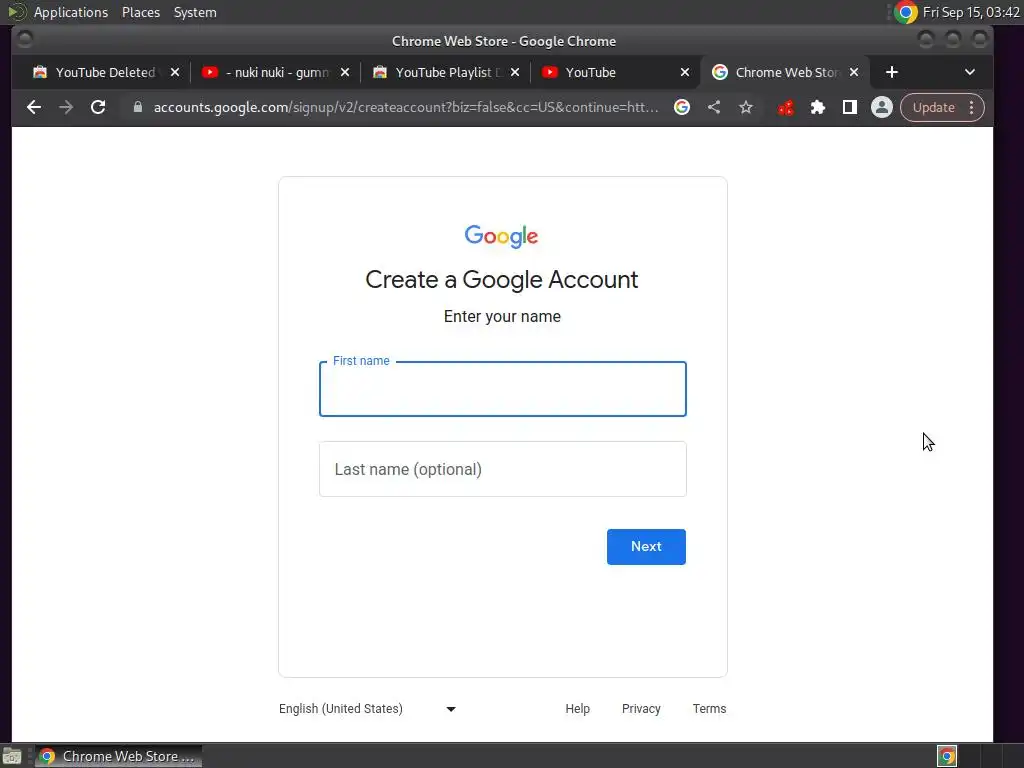Close the YouTube Deleted tab
This screenshot has width=1024, height=768.
coord(174,72)
